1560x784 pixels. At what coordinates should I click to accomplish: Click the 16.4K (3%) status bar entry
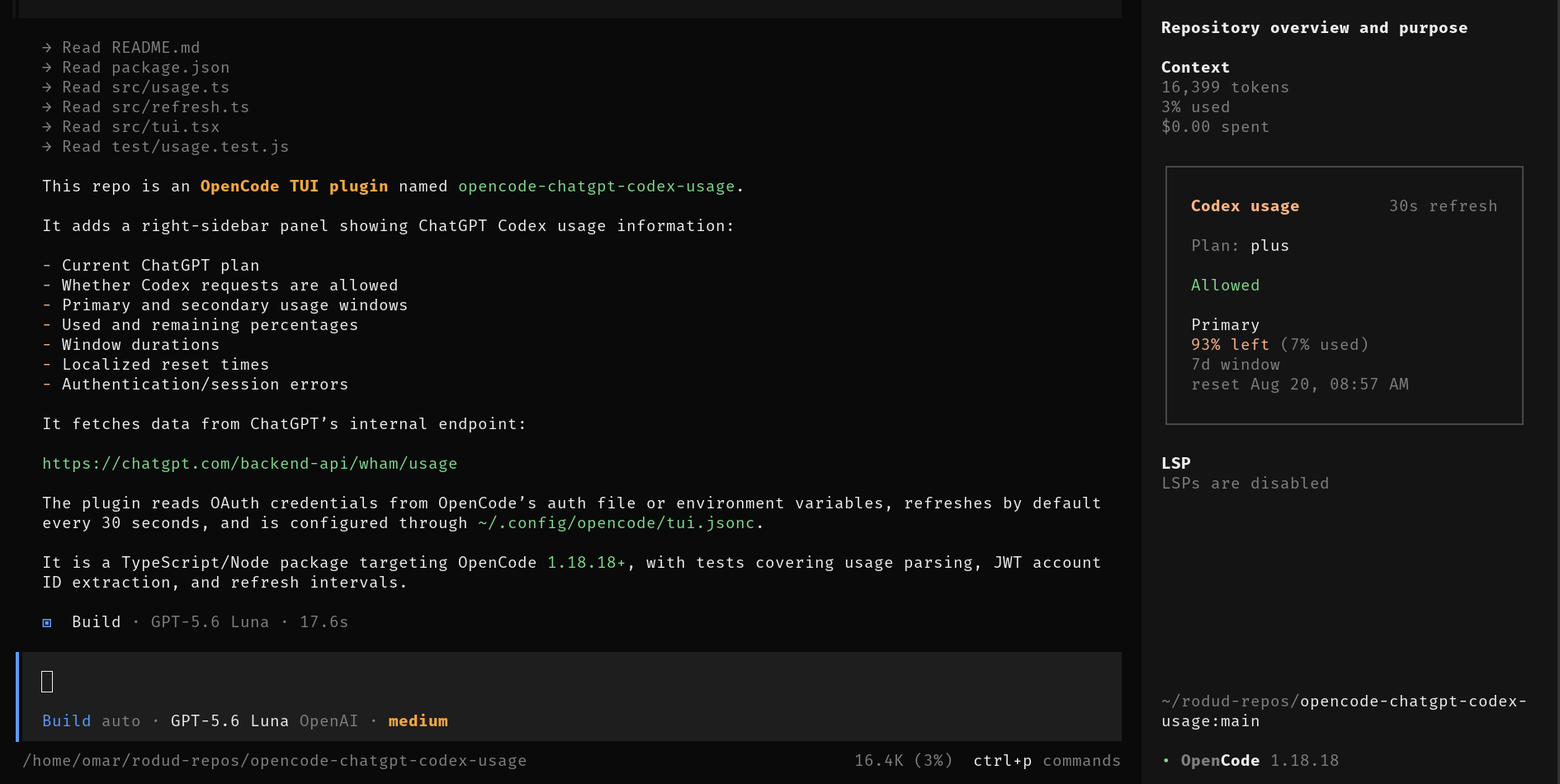pos(903,761)
